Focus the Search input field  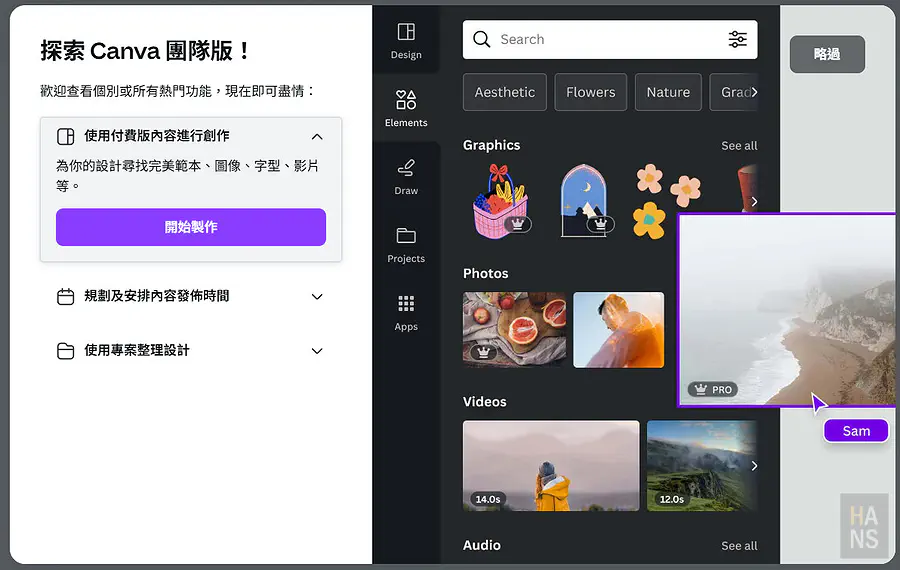(610, 39)
